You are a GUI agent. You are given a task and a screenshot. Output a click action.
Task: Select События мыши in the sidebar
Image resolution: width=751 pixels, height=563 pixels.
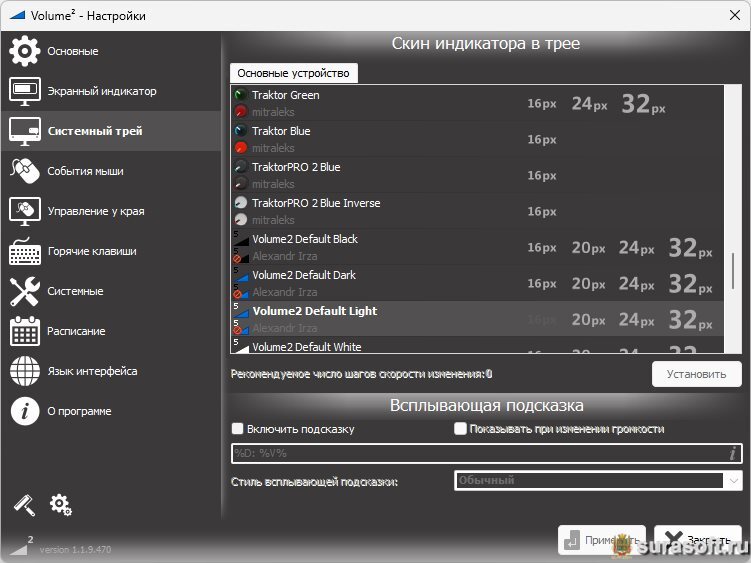(85, 171)
